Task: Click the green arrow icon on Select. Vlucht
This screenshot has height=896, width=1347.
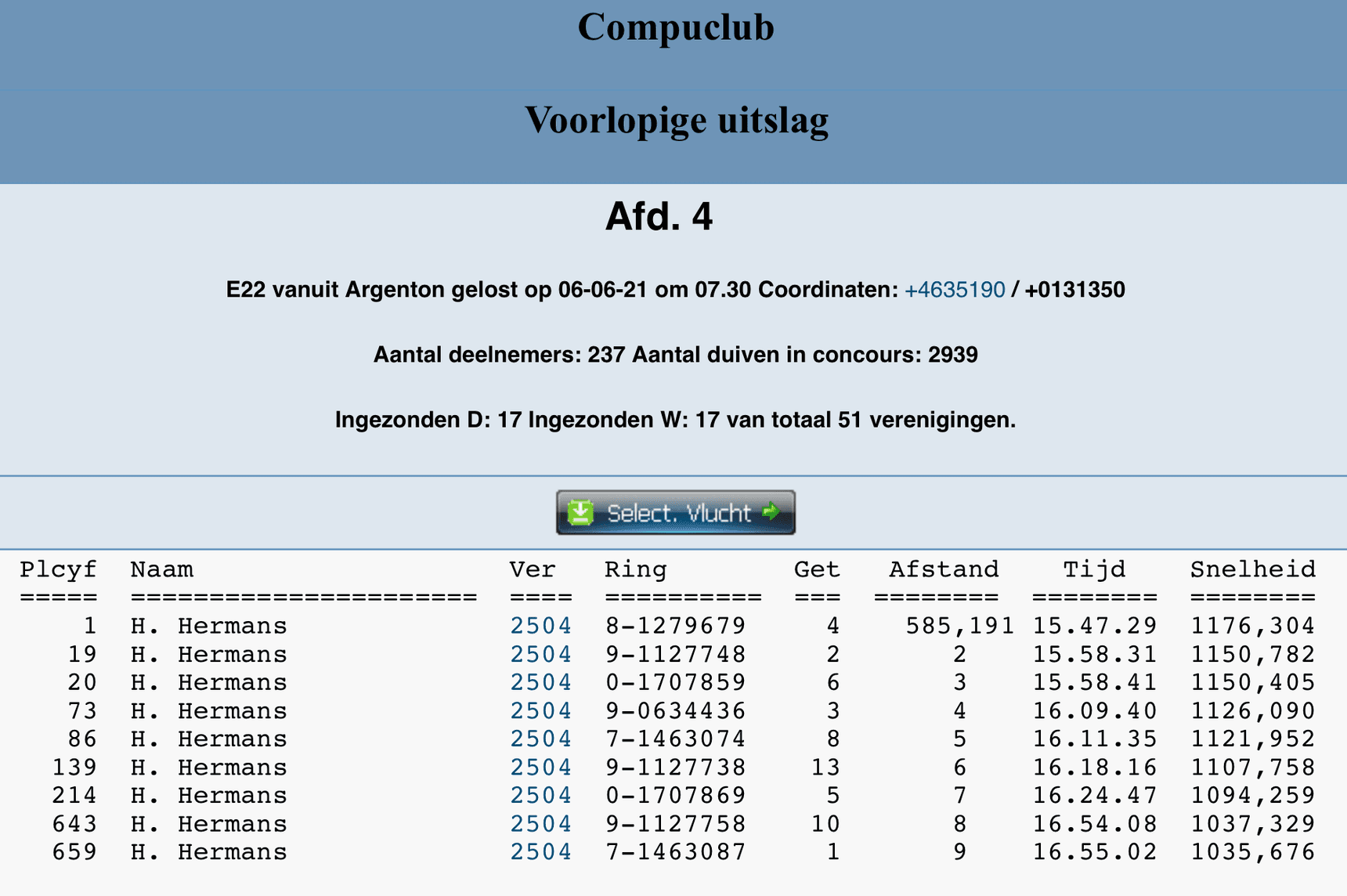Action: tap(771, 512)
